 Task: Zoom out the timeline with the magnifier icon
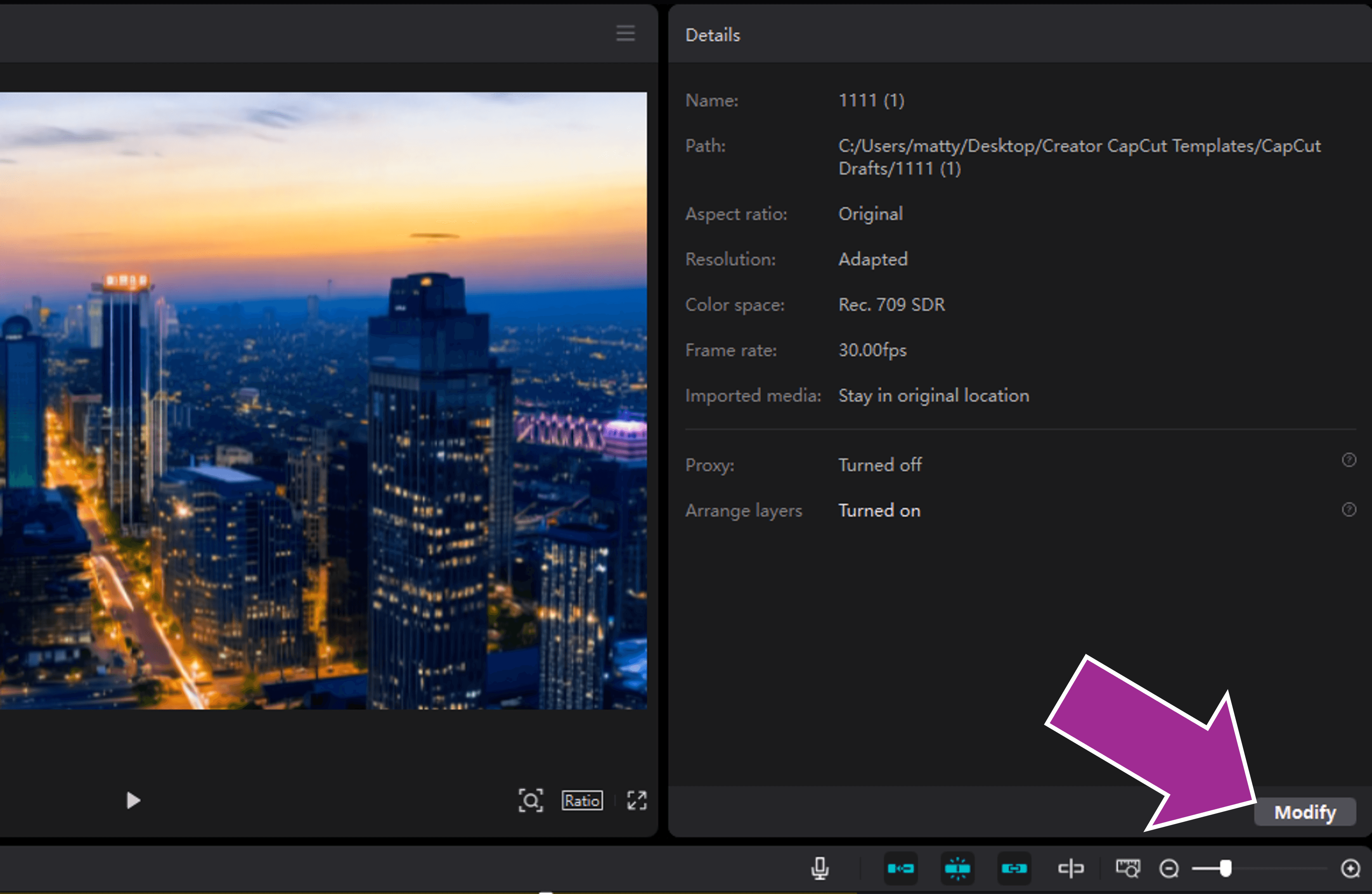tap(1169, 868)
